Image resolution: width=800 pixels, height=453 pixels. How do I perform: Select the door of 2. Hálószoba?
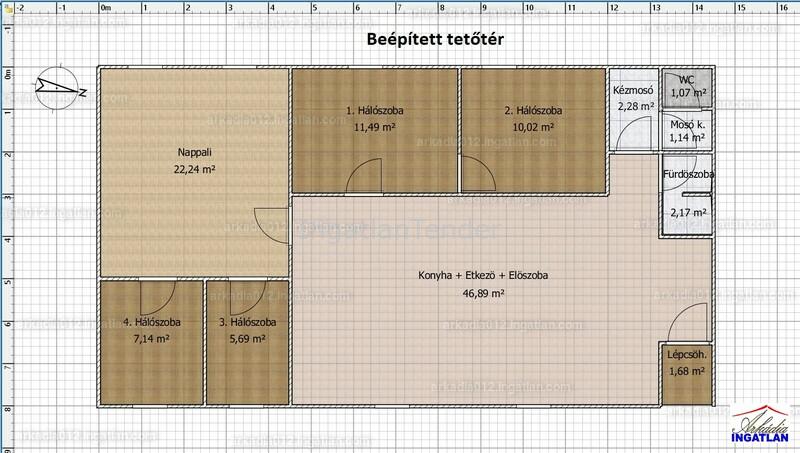click(x=477, y=179)
